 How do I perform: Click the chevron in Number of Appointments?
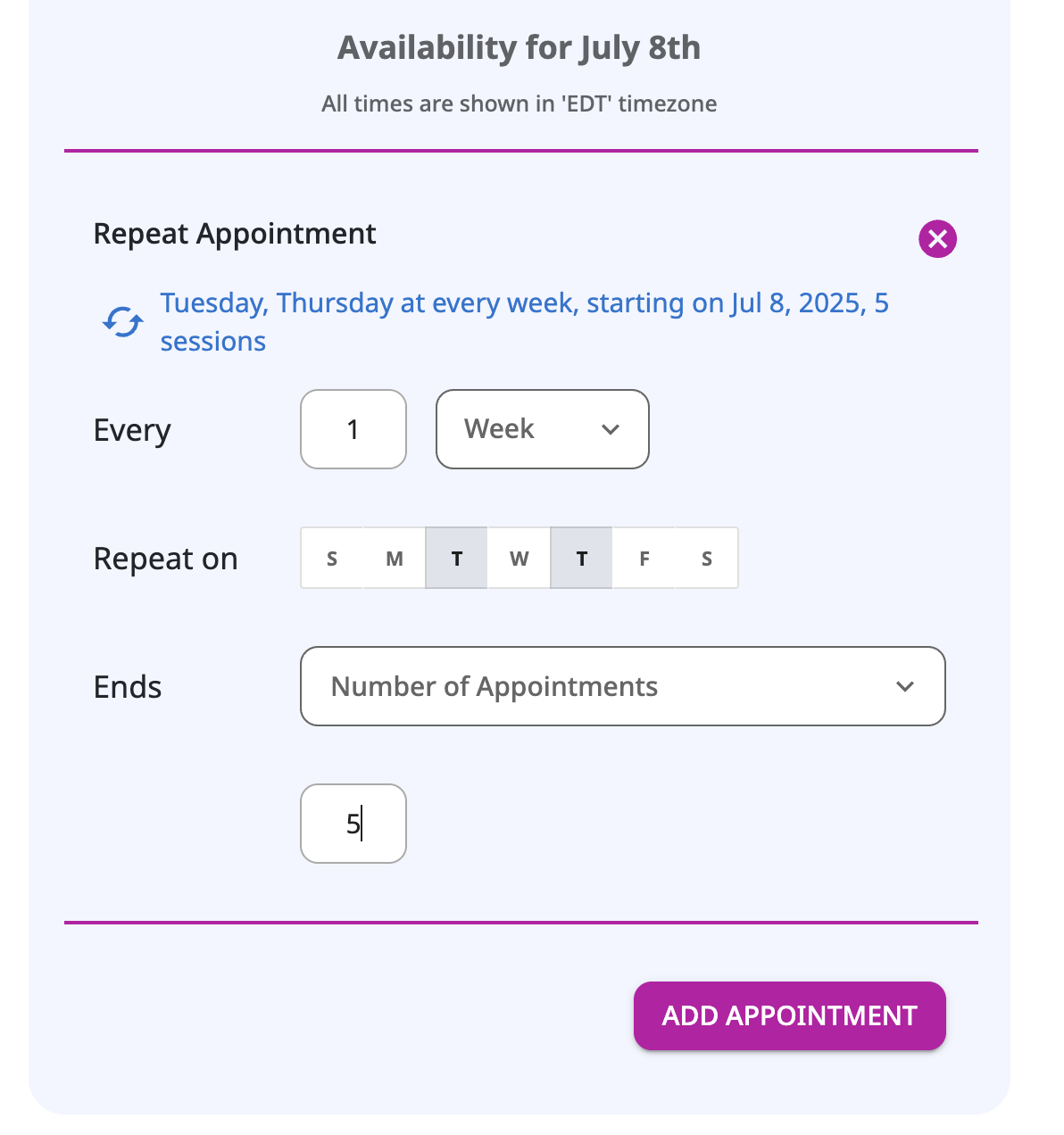click(905, 686)
